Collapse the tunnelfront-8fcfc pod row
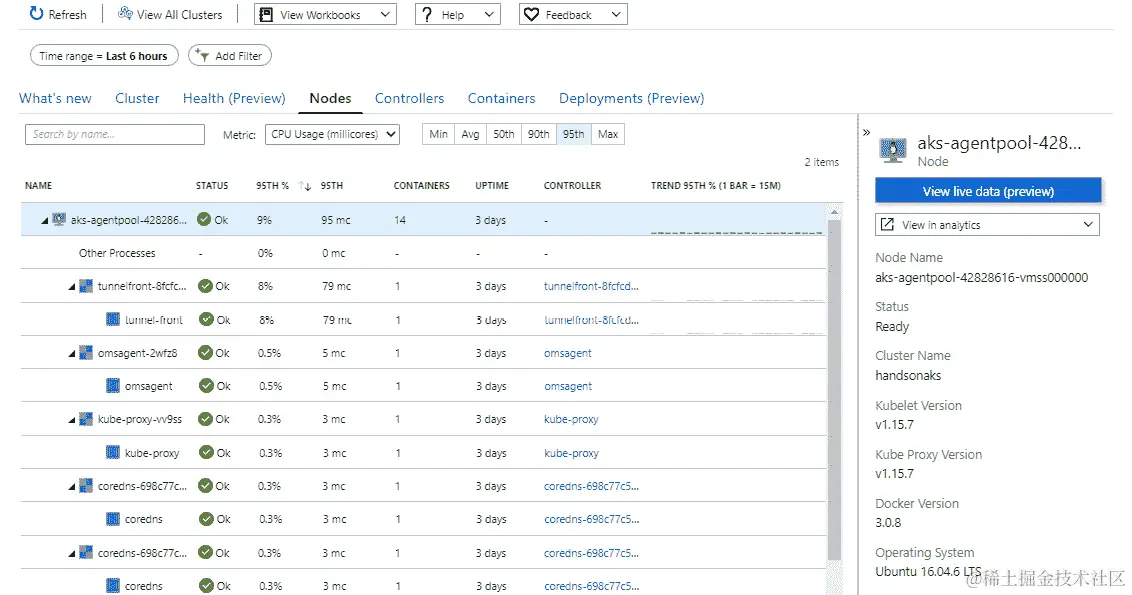 (71, 287)
